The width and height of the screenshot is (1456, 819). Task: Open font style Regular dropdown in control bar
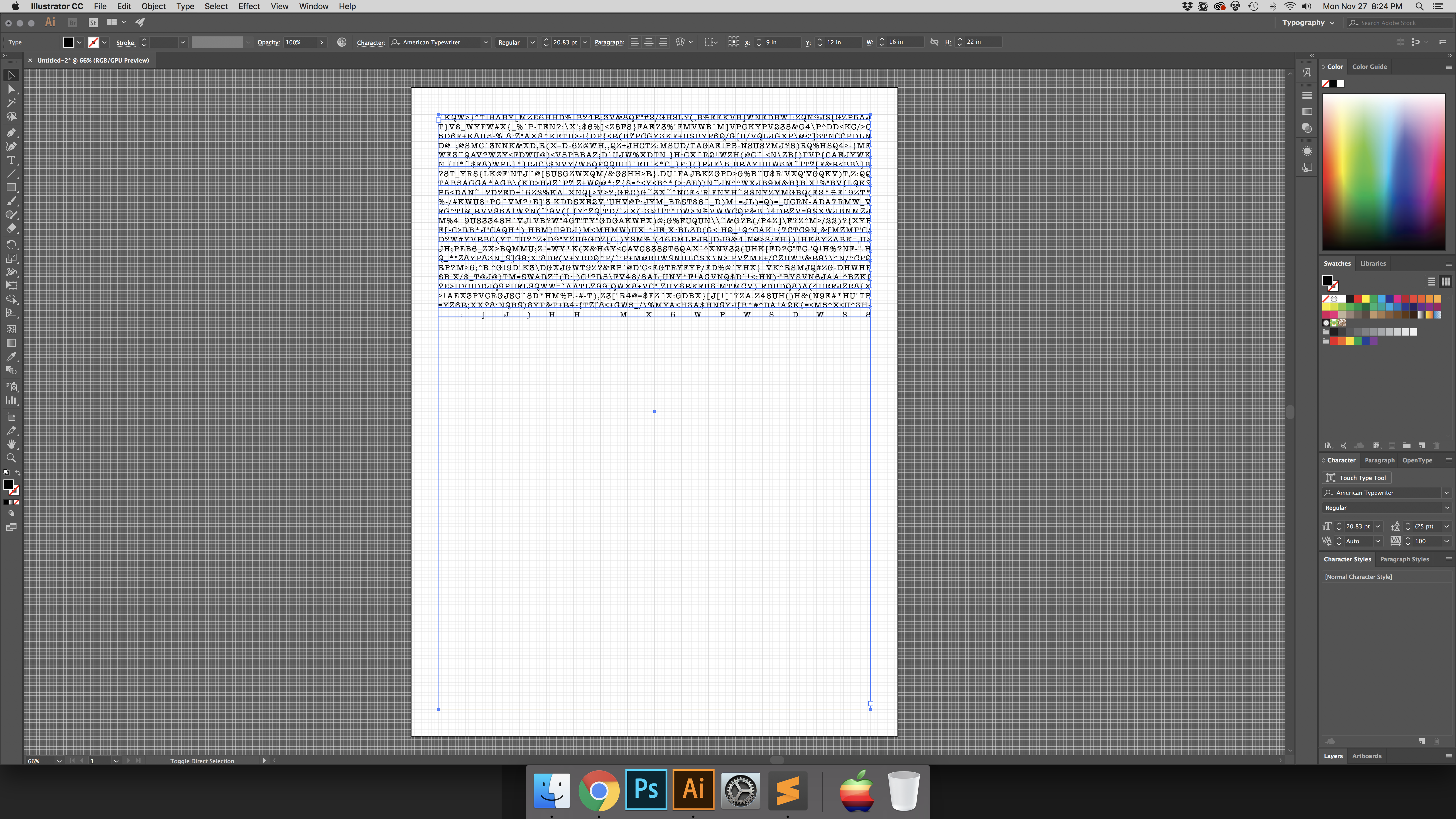[532, 42]
